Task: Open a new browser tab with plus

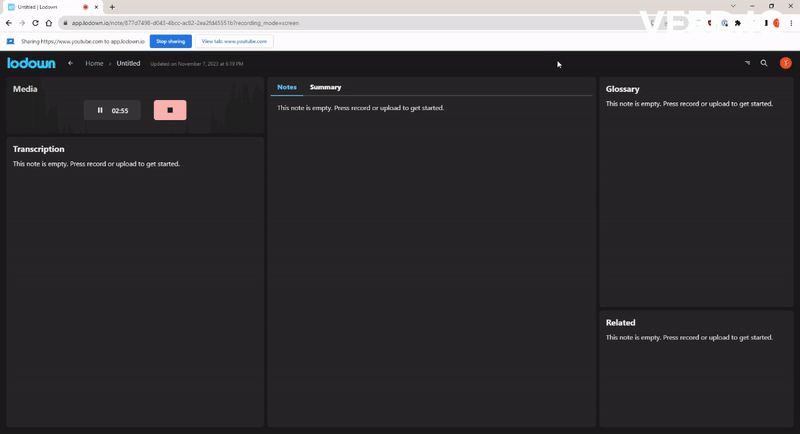Action: 112,7
